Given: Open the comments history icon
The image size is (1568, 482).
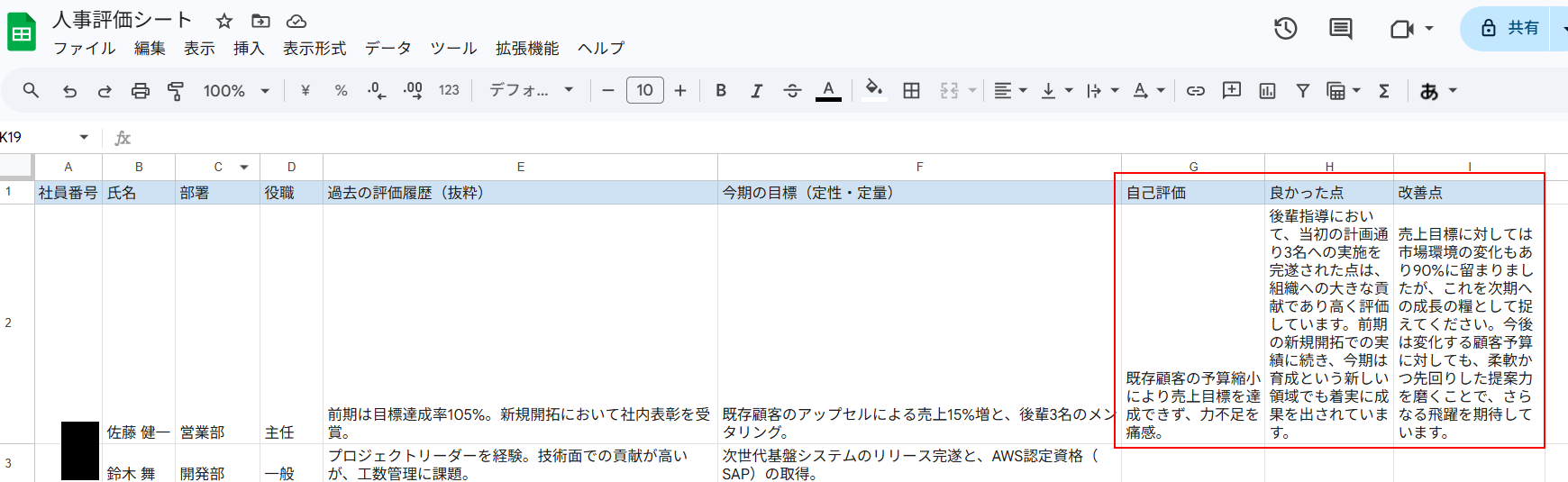Looking at the screenshot, I should click(x=1341, y=29).
